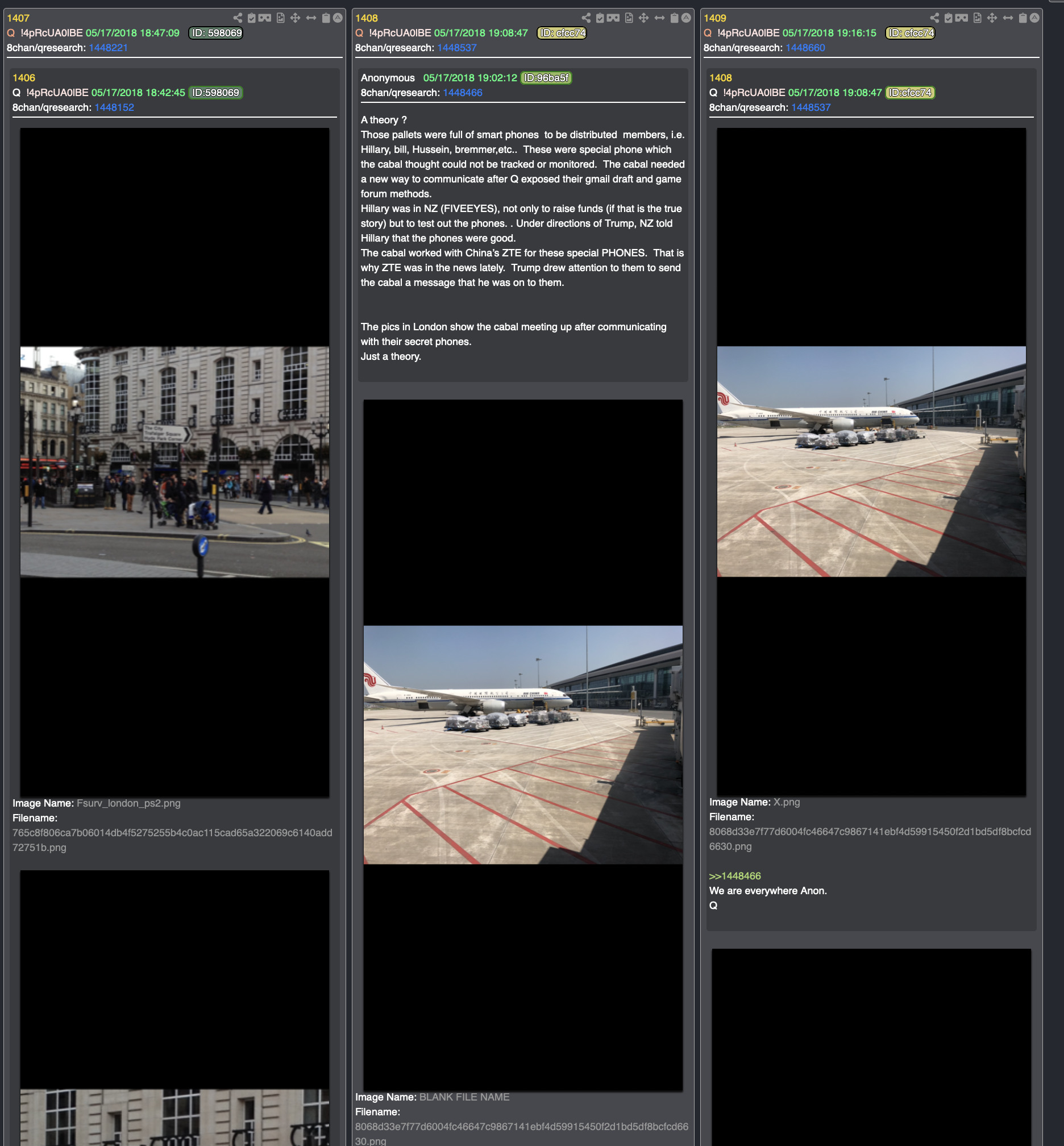Open 8chan link 1448221 in post 1407

click(108, 48)
